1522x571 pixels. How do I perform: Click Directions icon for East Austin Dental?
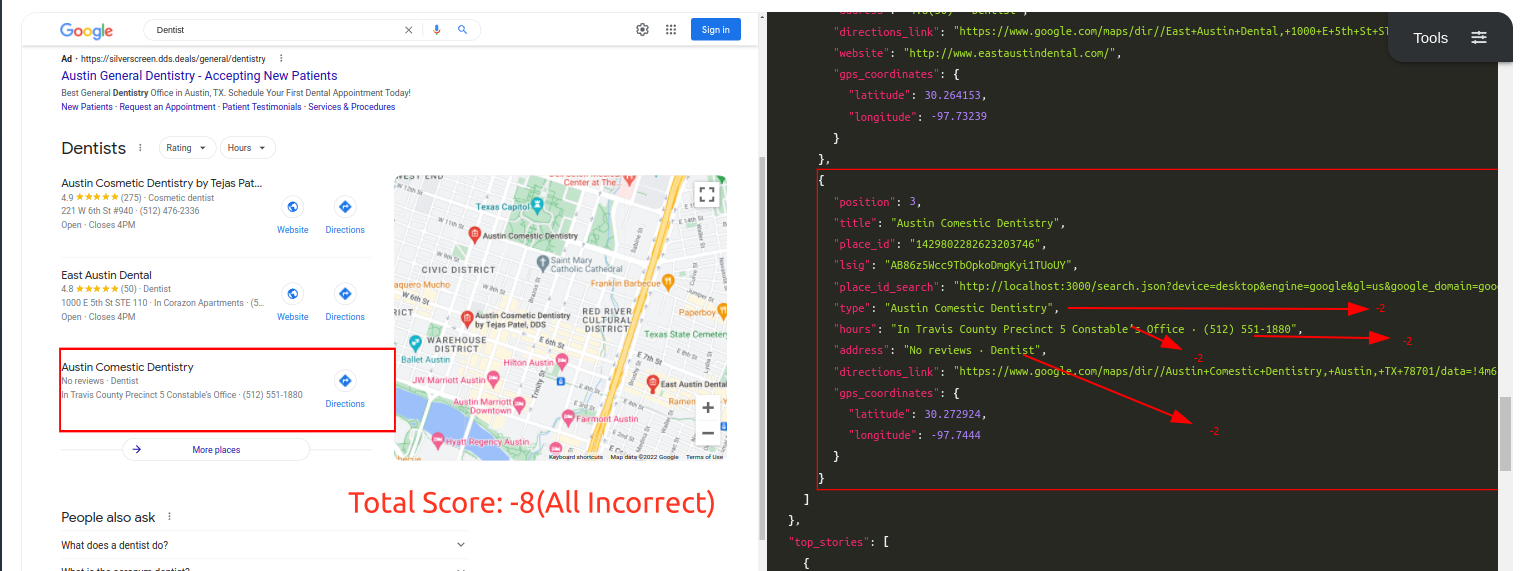click(345, 294)
